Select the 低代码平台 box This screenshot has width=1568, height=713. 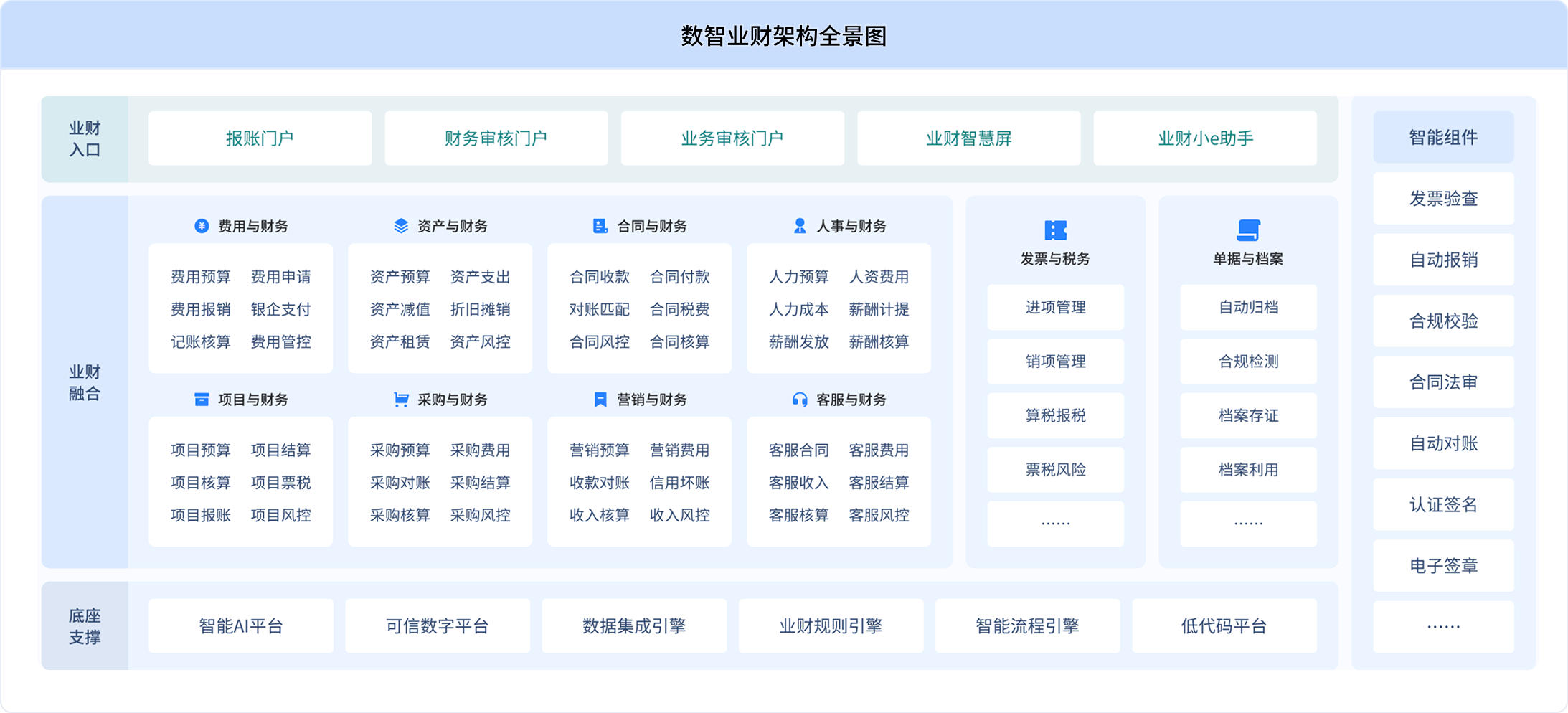tap(1224, 626)
